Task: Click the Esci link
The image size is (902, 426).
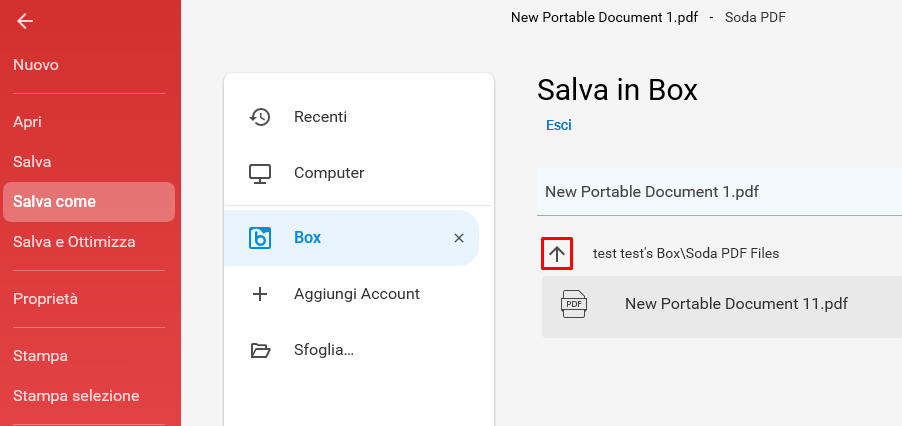Action: click(559, 125)
